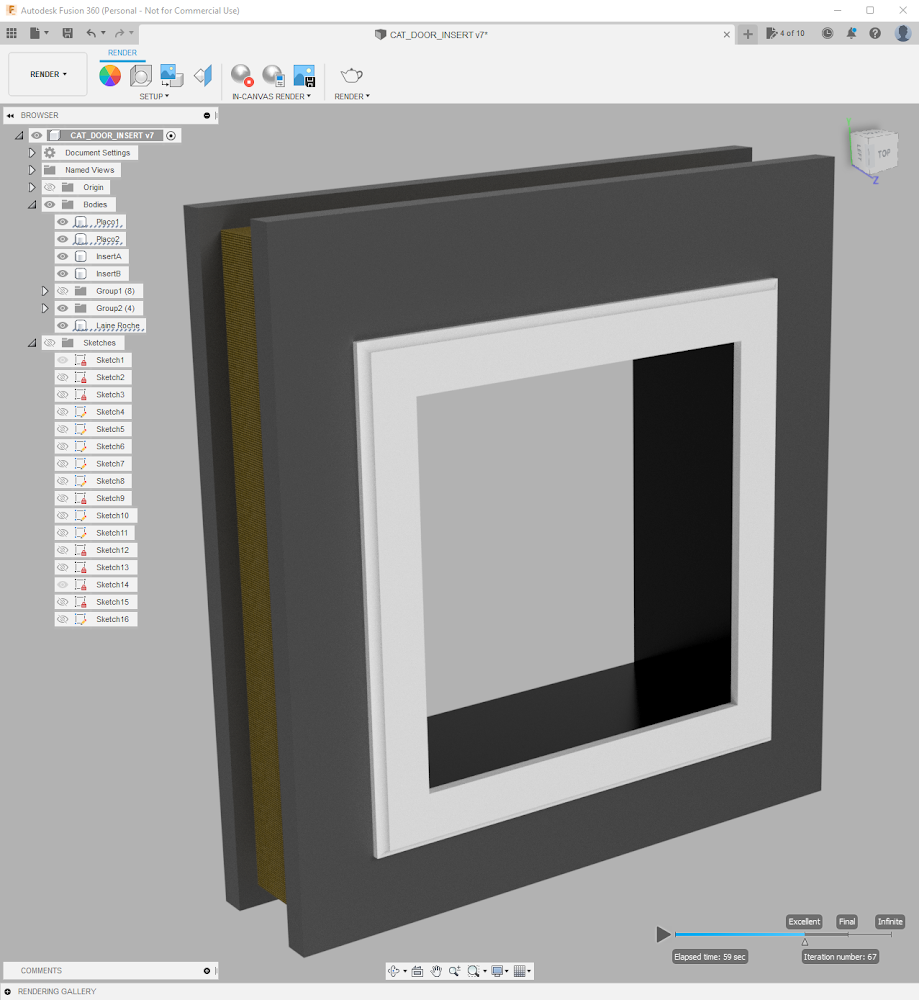Show the hidden Group1 folder
This screenshot has width=919, height=1000.
[62, 290]
